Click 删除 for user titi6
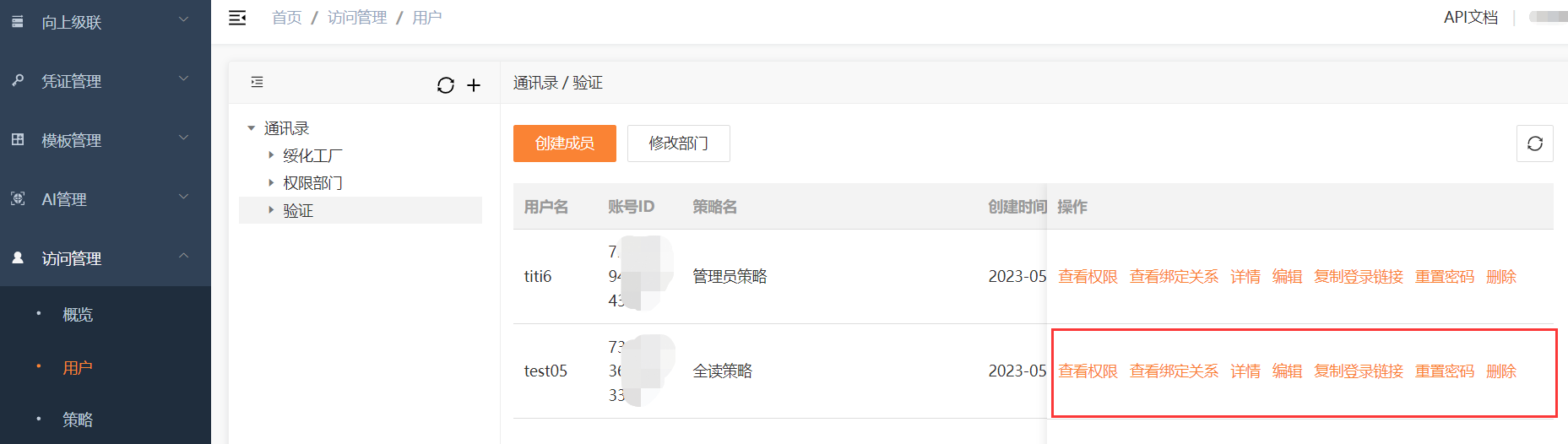Screen dimensions: 1568x444 (x=1501, y=276)
